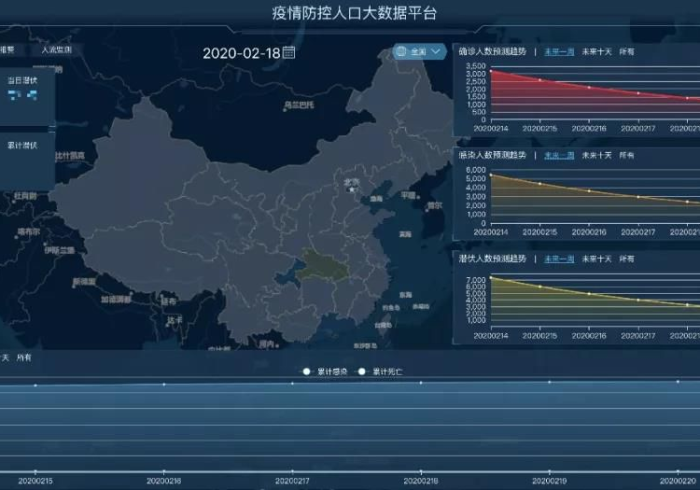Click 20200214 data point on confirmed chart
The width and height of the screenshot is (700, 490).
(491, 71)
